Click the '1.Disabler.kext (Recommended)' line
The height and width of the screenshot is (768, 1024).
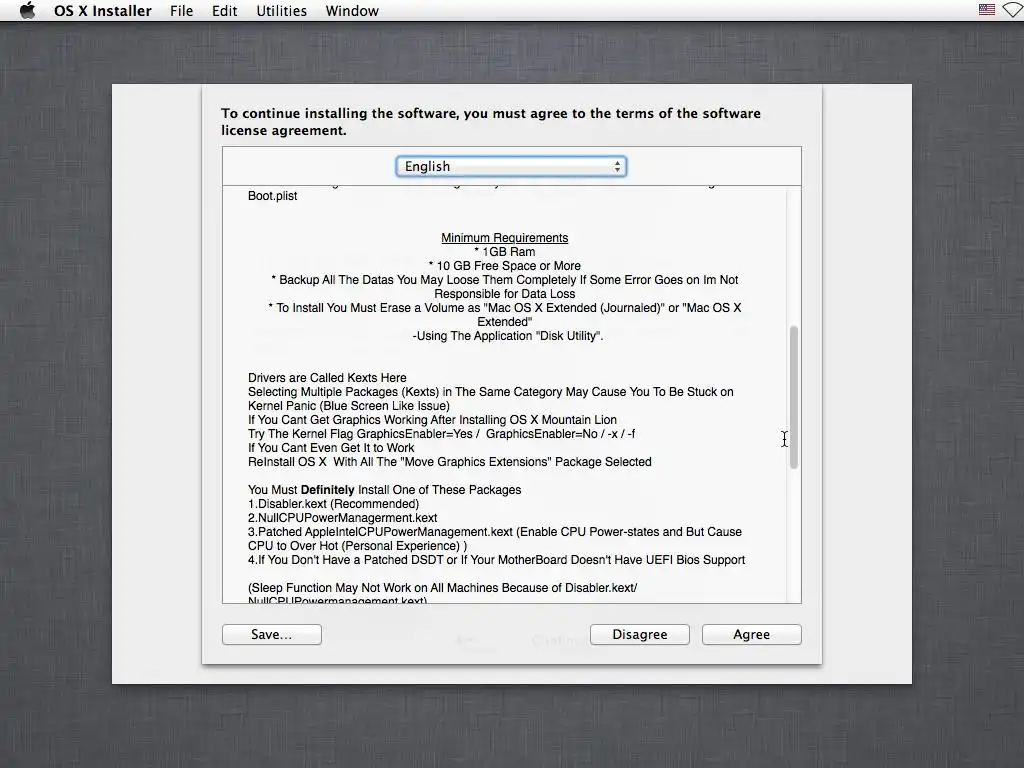click(x=333, y=504)
